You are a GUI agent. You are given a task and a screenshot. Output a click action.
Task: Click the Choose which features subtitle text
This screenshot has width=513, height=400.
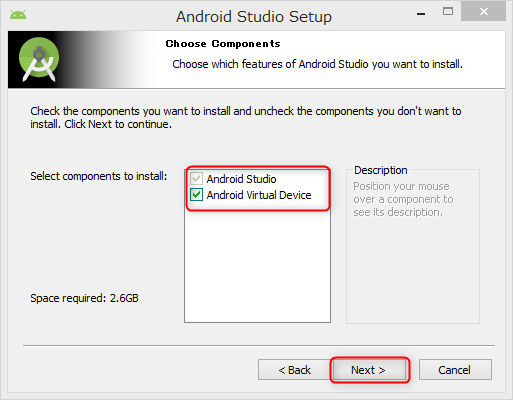click(317, 64)
